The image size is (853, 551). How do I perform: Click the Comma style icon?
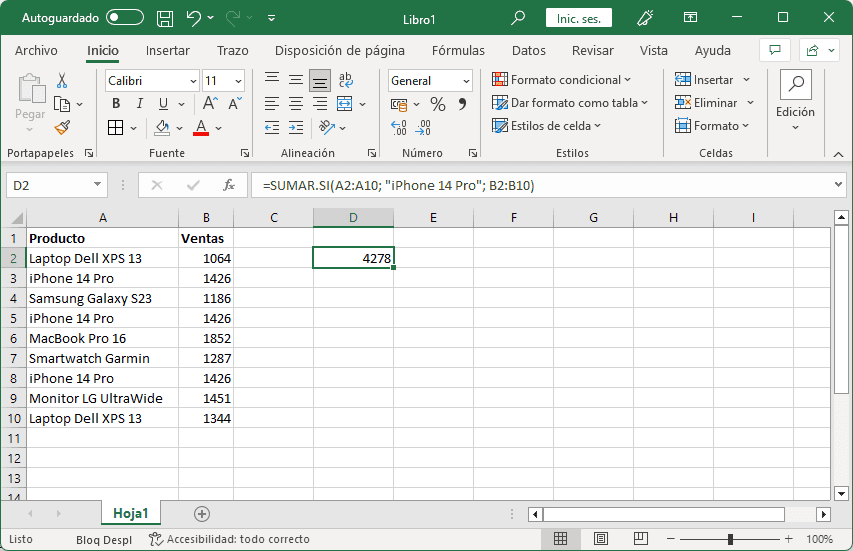[x=462, y=104]
